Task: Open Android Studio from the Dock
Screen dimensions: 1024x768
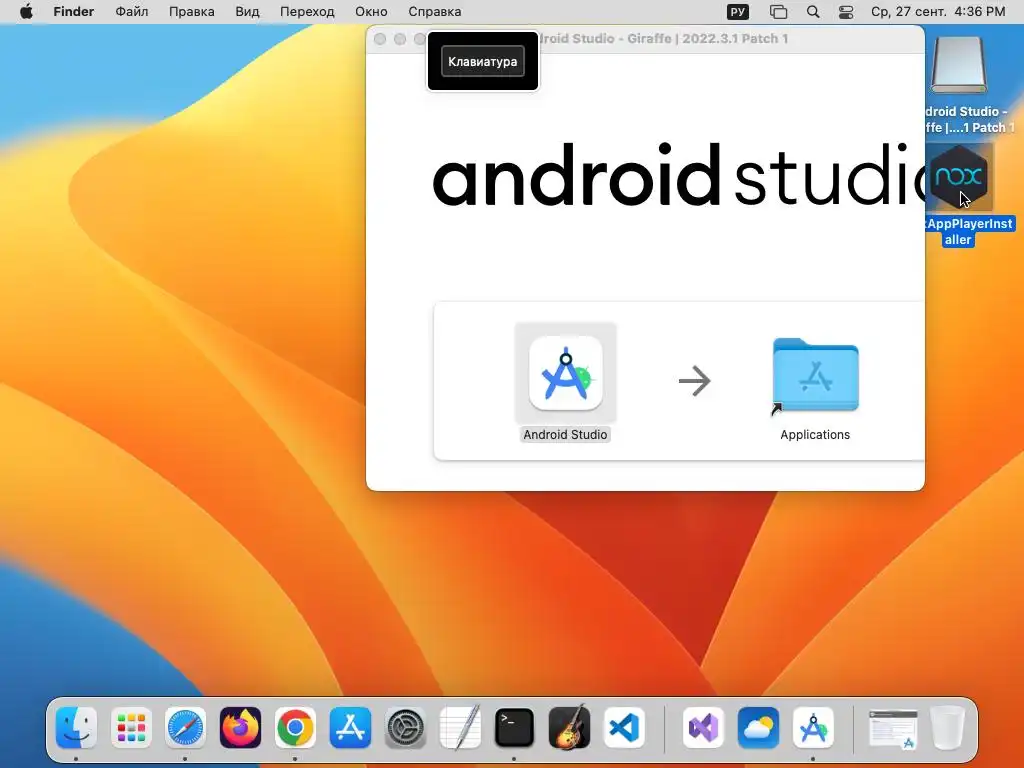Action: [813, 728]
